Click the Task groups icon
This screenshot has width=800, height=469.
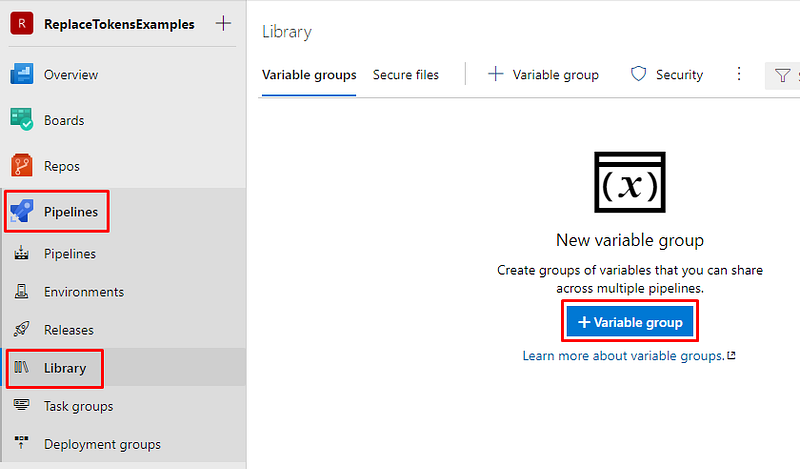point(21,405)
